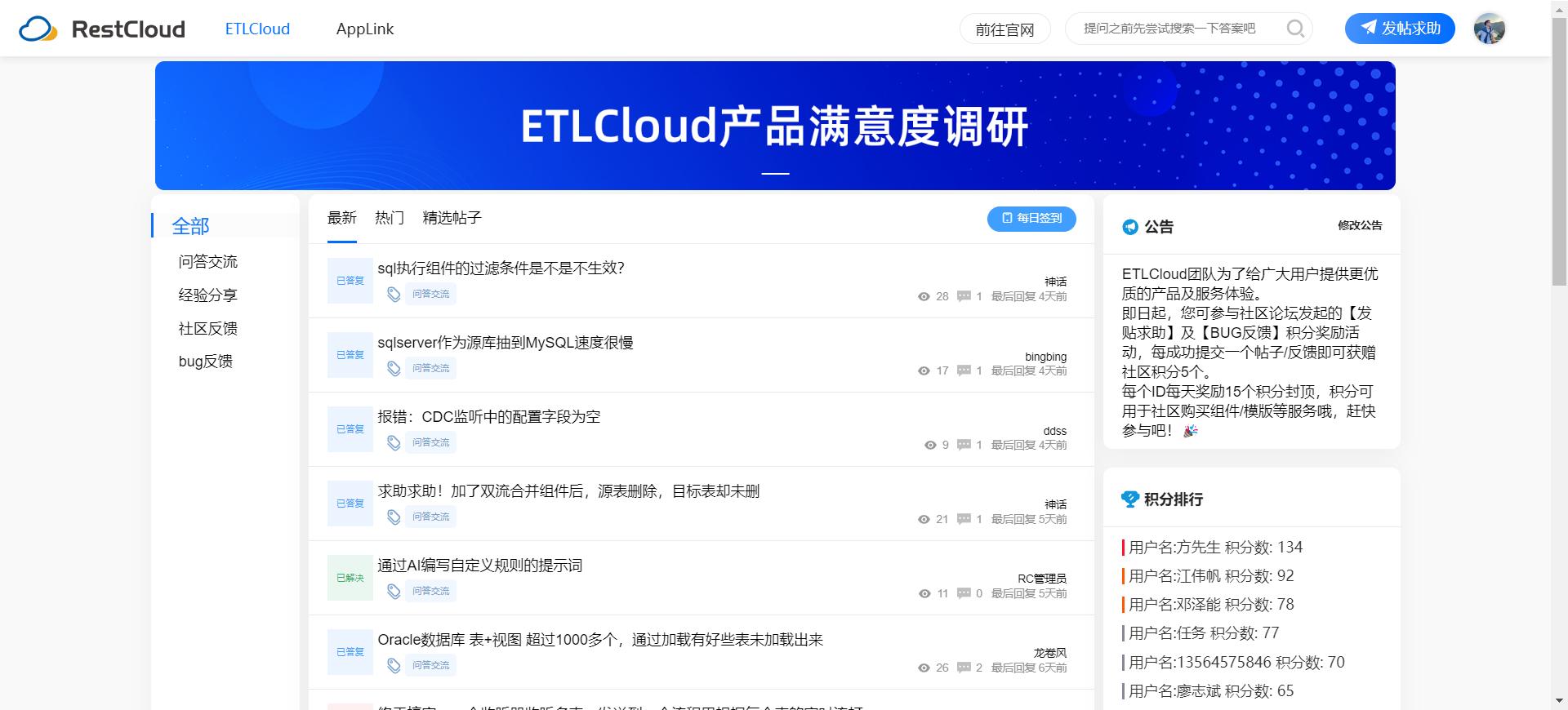
Task: Switch to the AppLink nav tab
Action: (365, 29)
